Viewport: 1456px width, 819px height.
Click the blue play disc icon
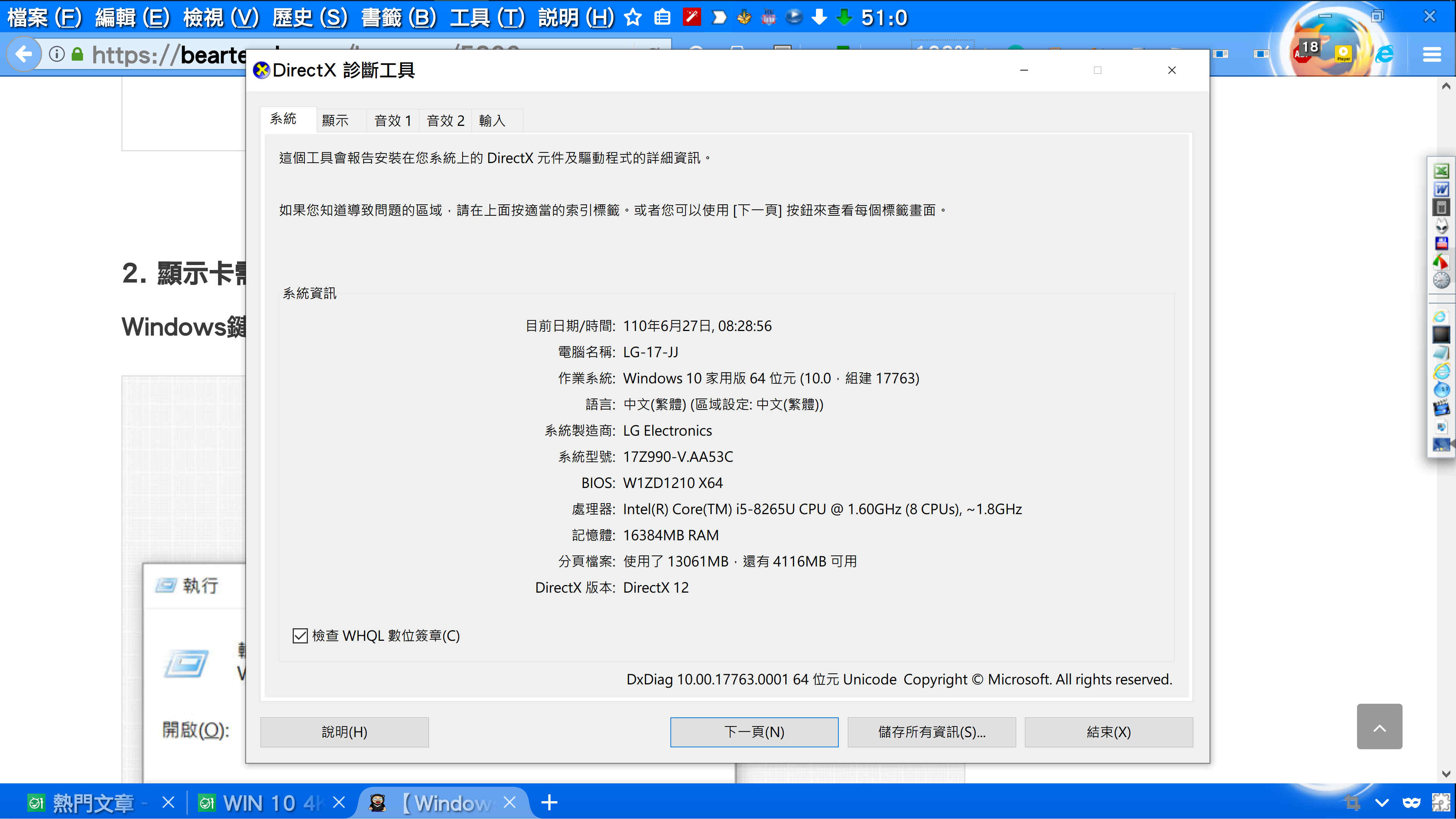(x=794, y=17)
